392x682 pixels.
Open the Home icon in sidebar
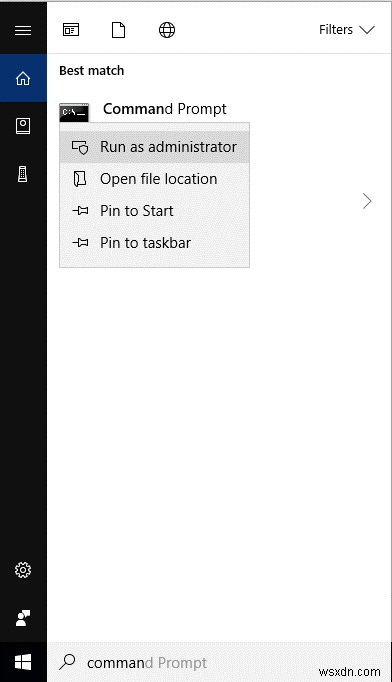(x=23, y=78)
